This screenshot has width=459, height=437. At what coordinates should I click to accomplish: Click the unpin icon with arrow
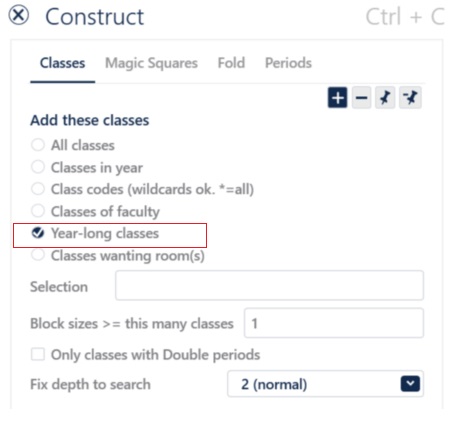coord(410,98)
